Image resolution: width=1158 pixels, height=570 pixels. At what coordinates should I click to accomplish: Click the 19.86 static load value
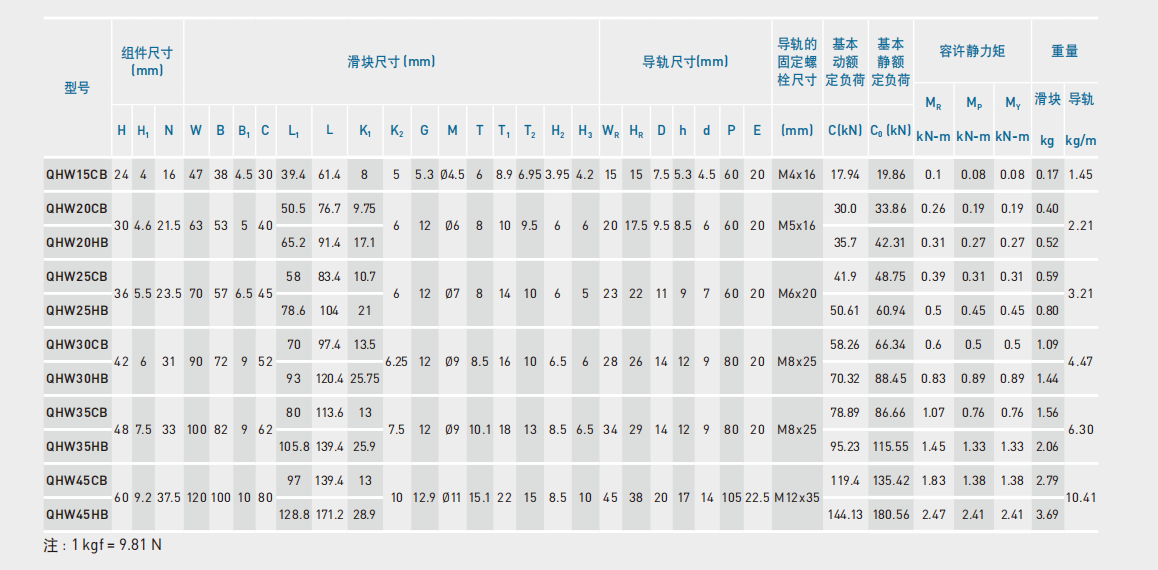tap(891, 175)
